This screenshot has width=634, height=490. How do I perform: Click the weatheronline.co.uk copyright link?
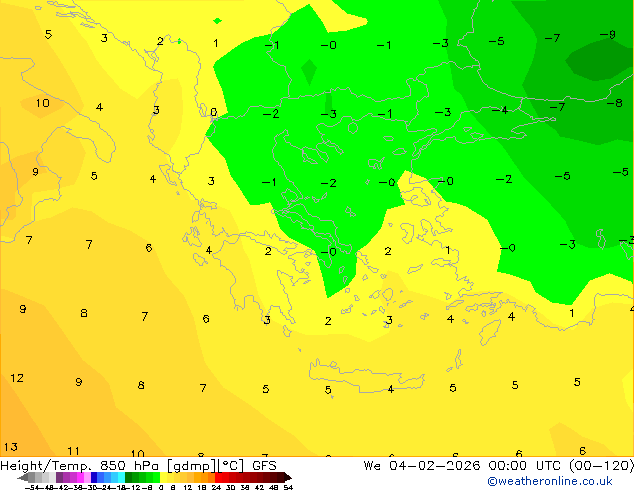click(x=550, y=481)
